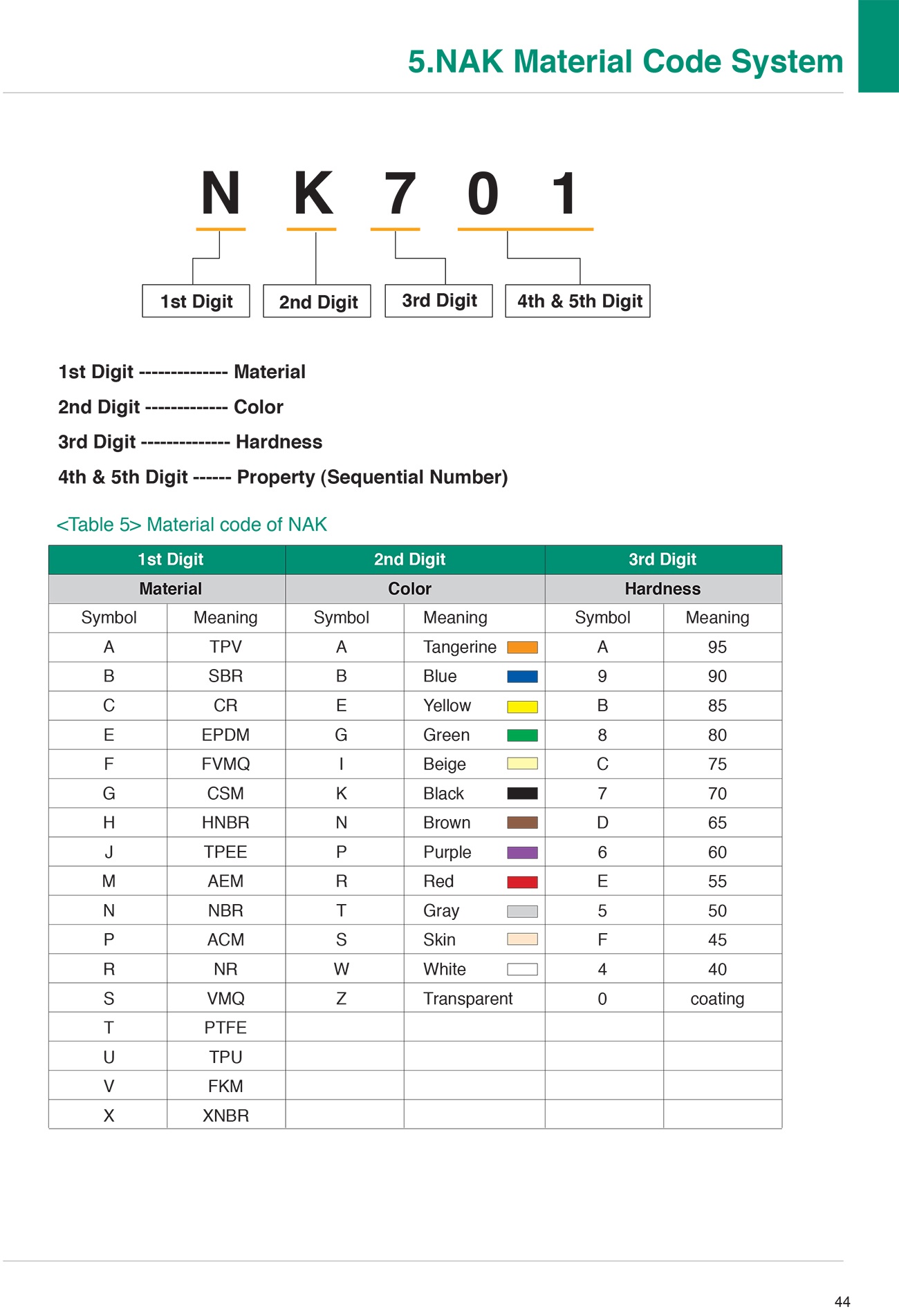This screenshot has height=1316, width=899.
Task: Click the '2nd Digit ---- Color' legend line
Action: [x=171, y=407]
